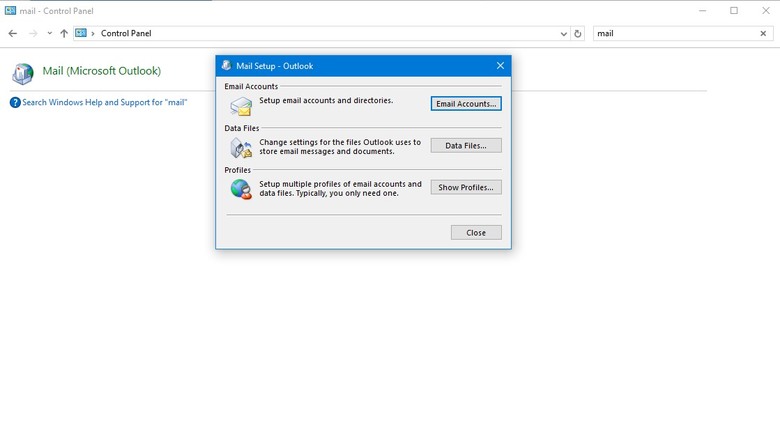Open Search Windows Help and Support link
This screenshot has width=780, height=441.
[x=104, y=102]
